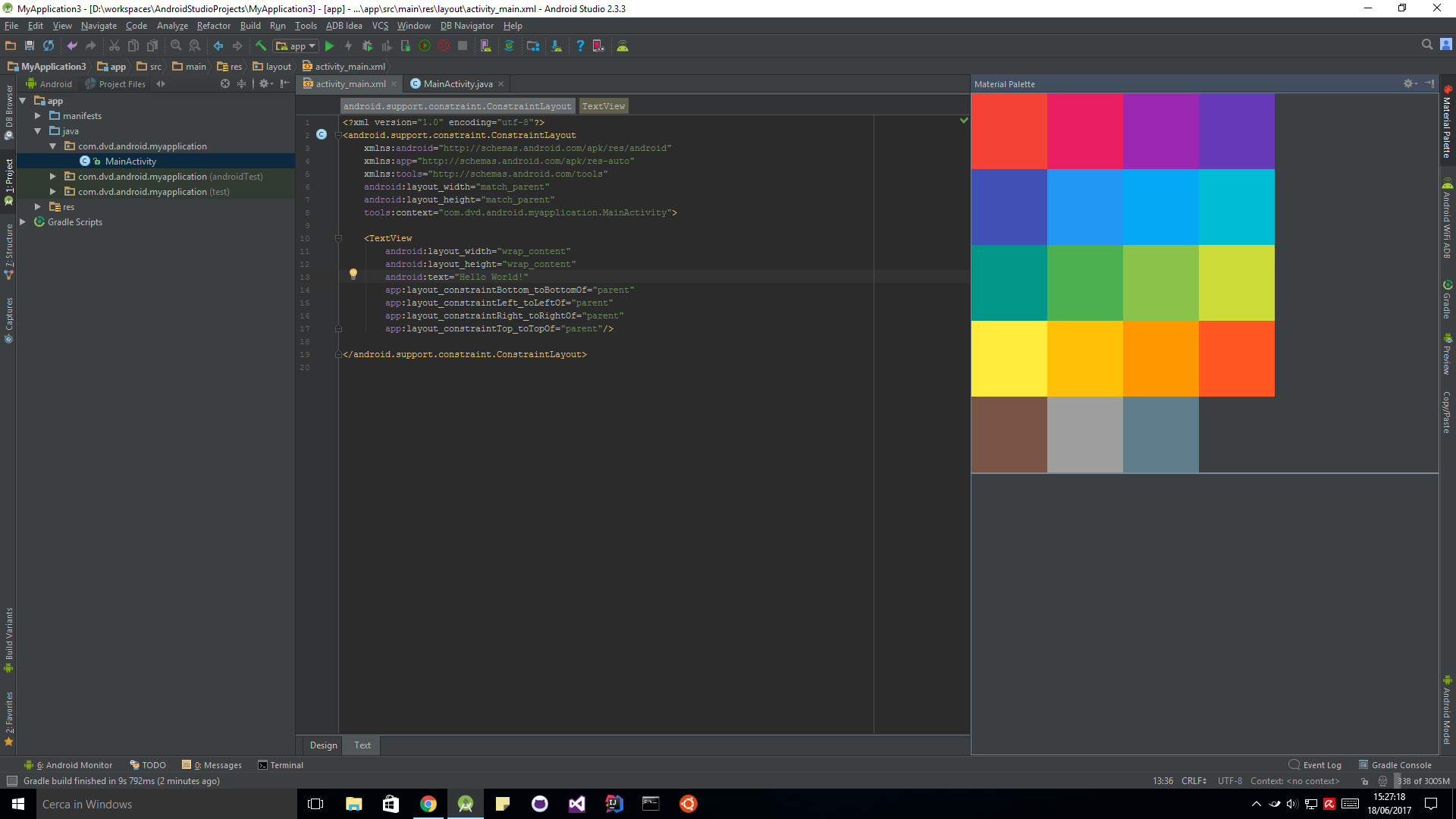Run the app with green play button
This screenshot has height=819, width=1456.
coord(329,46)
